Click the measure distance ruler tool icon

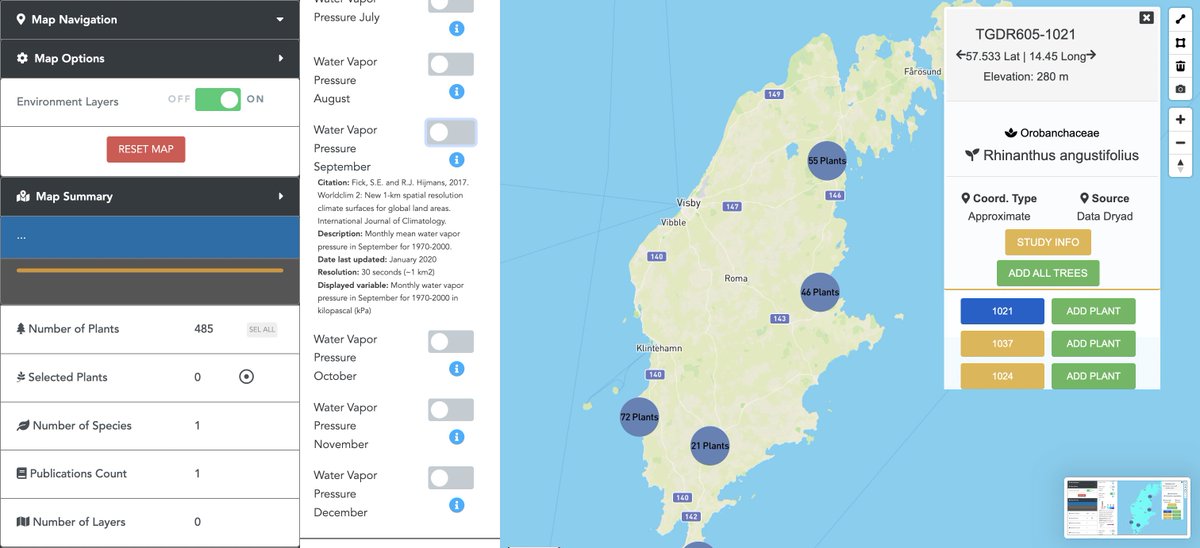[x=1180, y=19]
